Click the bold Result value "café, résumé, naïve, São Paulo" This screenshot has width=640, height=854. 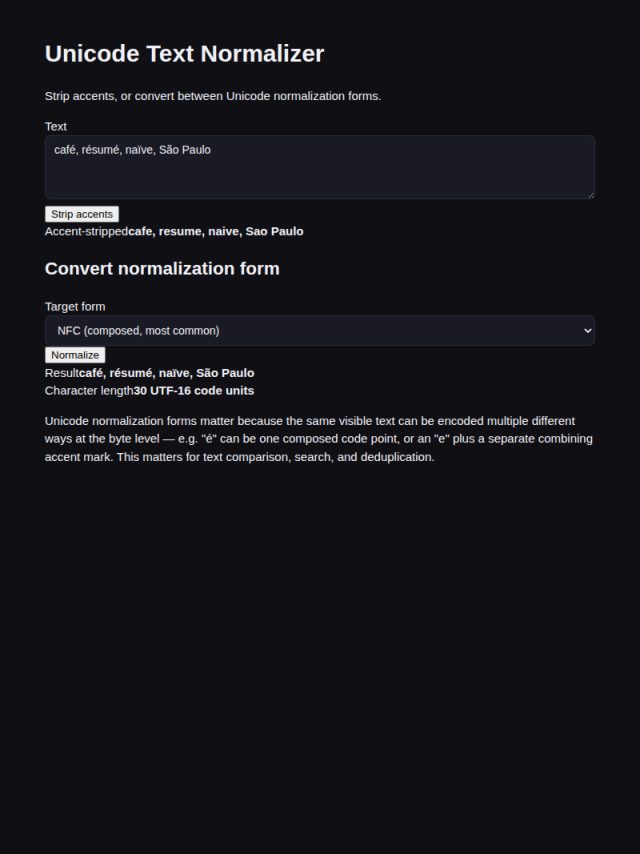point(167,373)
